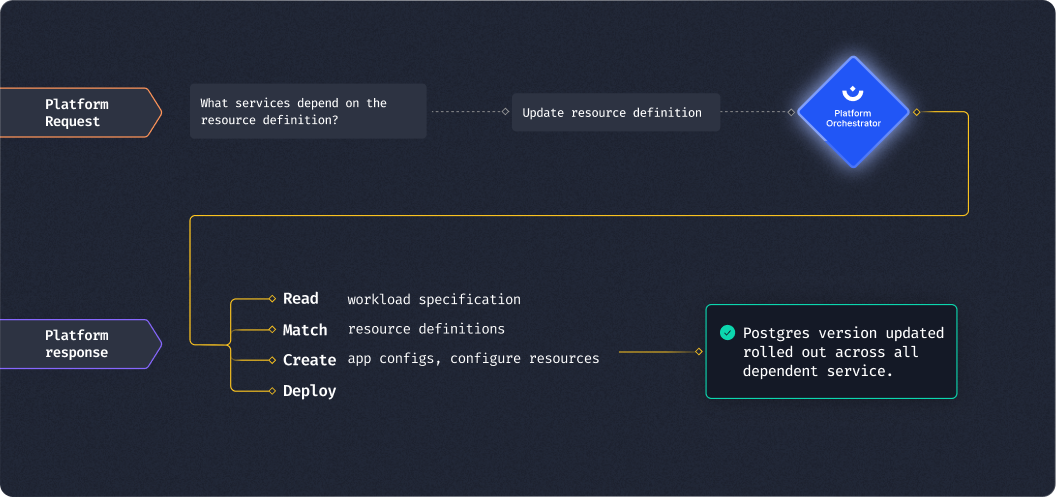The height and width of the screenshot is (497, 1056).
Task: Select the Platform Request label
Action: click(77, 112)
